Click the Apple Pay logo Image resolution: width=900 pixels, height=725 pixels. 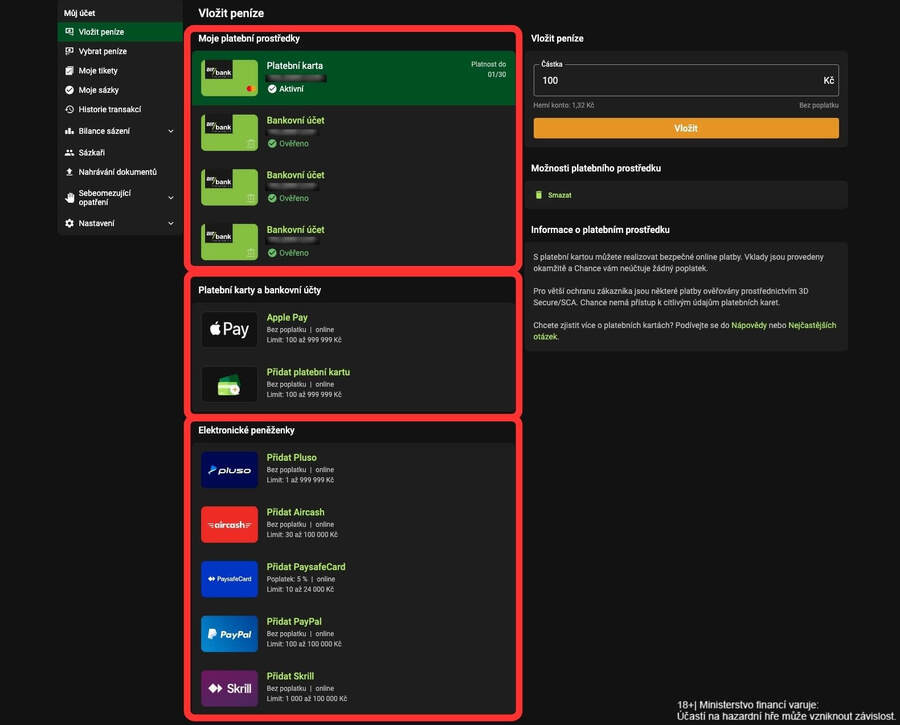click(230, 329)
